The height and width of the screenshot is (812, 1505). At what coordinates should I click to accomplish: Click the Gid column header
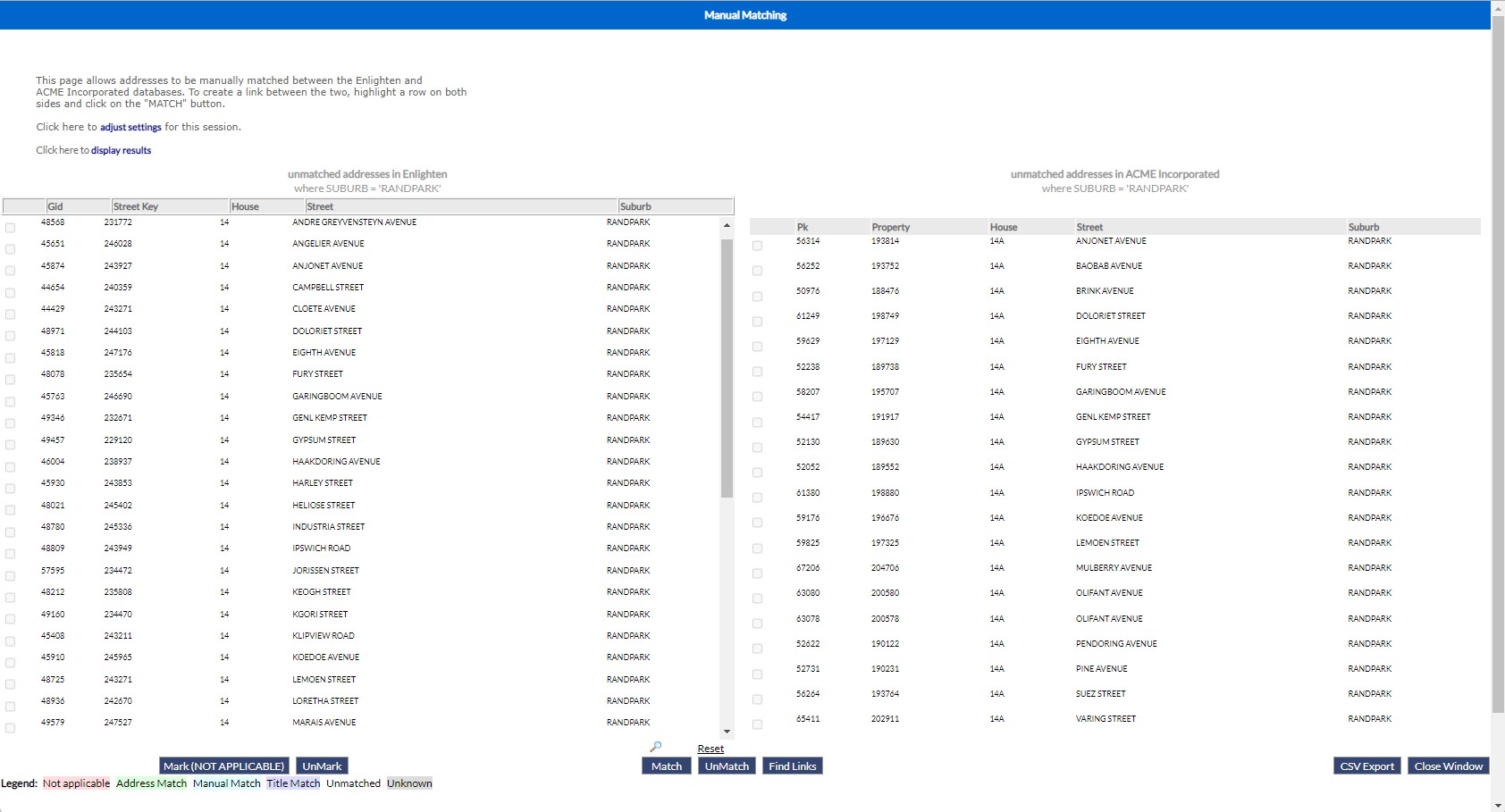click(x=55, y=206)
